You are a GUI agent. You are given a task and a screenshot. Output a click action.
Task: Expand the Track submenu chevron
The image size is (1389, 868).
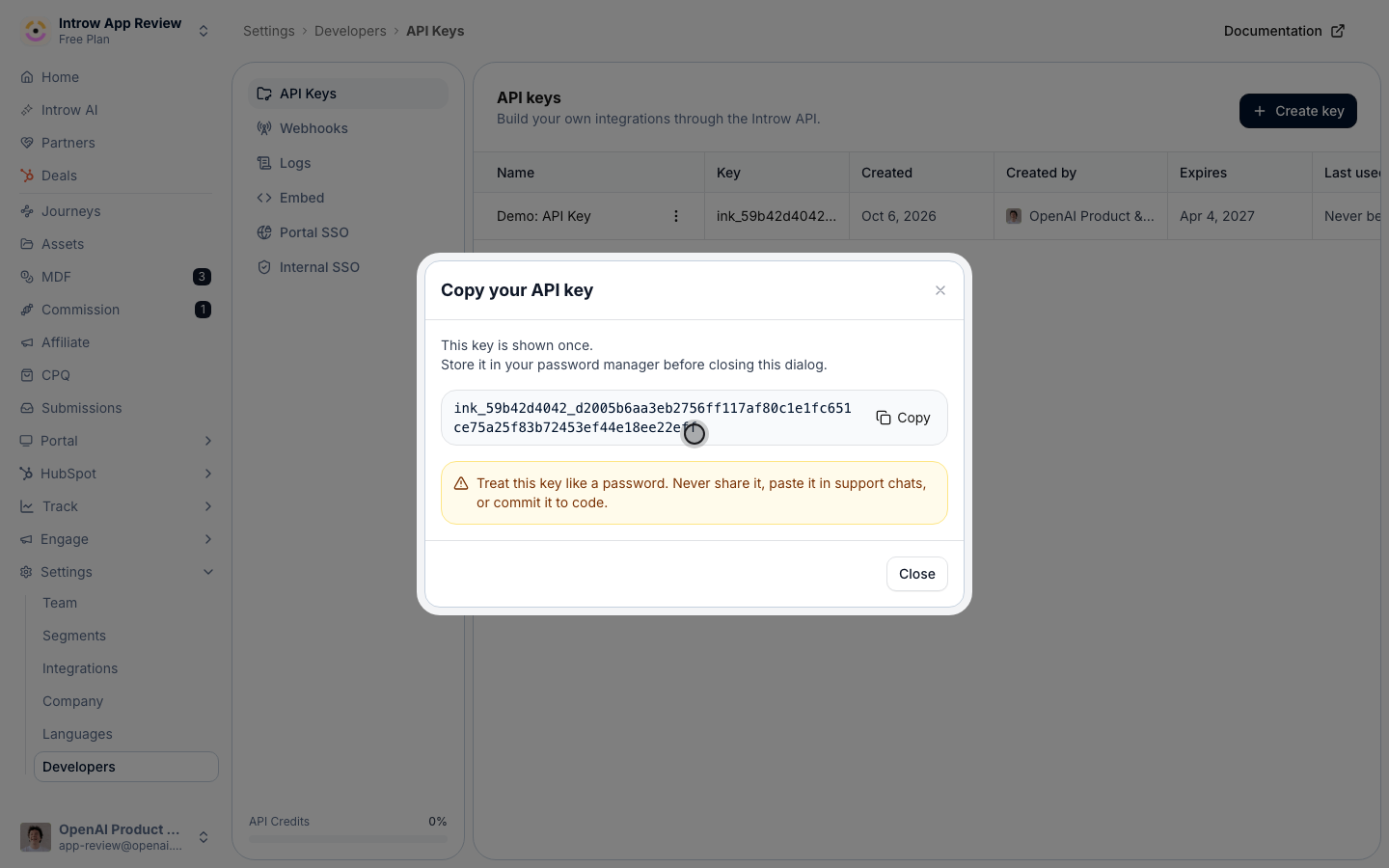tap(208, 506)
